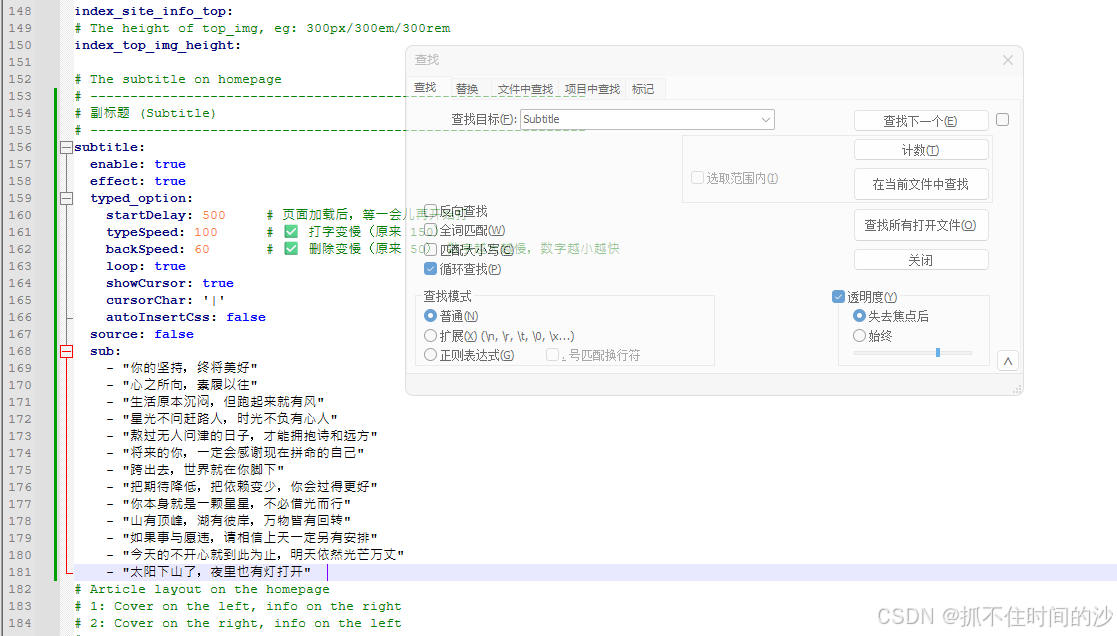1117x636 pixels.
Task: Click the 查找下一个 button
Action: pos(920,121)
